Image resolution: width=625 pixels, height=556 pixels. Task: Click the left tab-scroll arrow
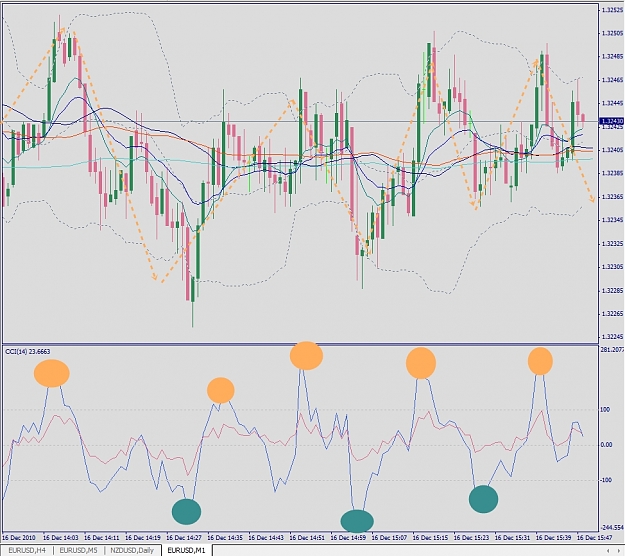pyautogui.click(x=607, y=551)
